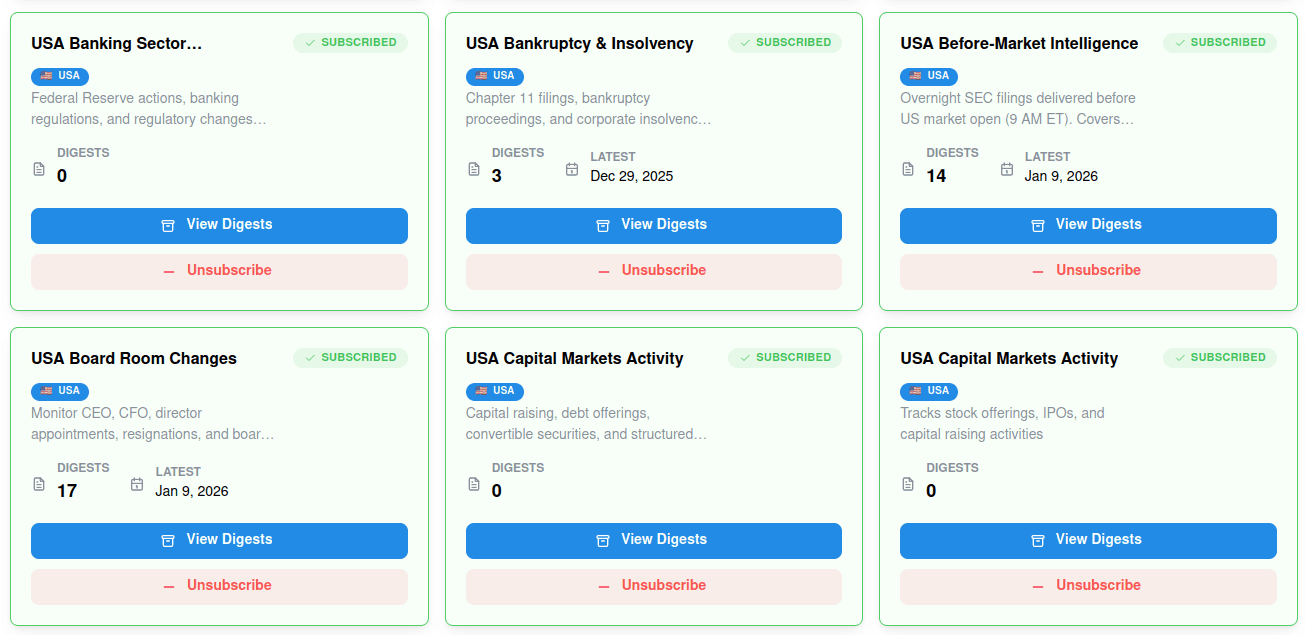Image resolution: width=1305 pixels, height=635 pixels.
Task: Click Subscribed badge on Board Room Changes card
Action: click(350, 358)
